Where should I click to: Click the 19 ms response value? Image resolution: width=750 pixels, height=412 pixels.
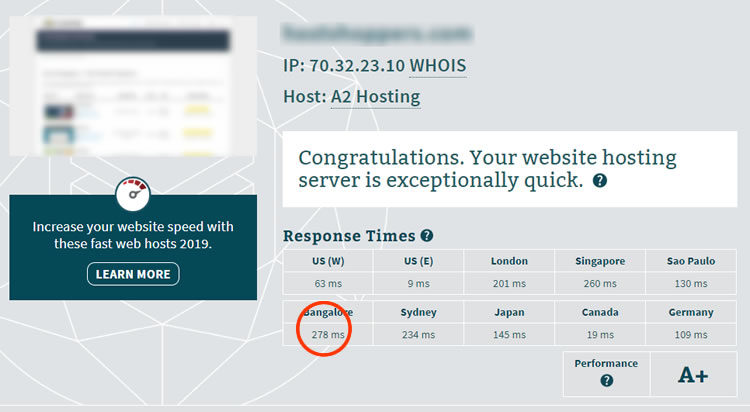pos(600,334)
